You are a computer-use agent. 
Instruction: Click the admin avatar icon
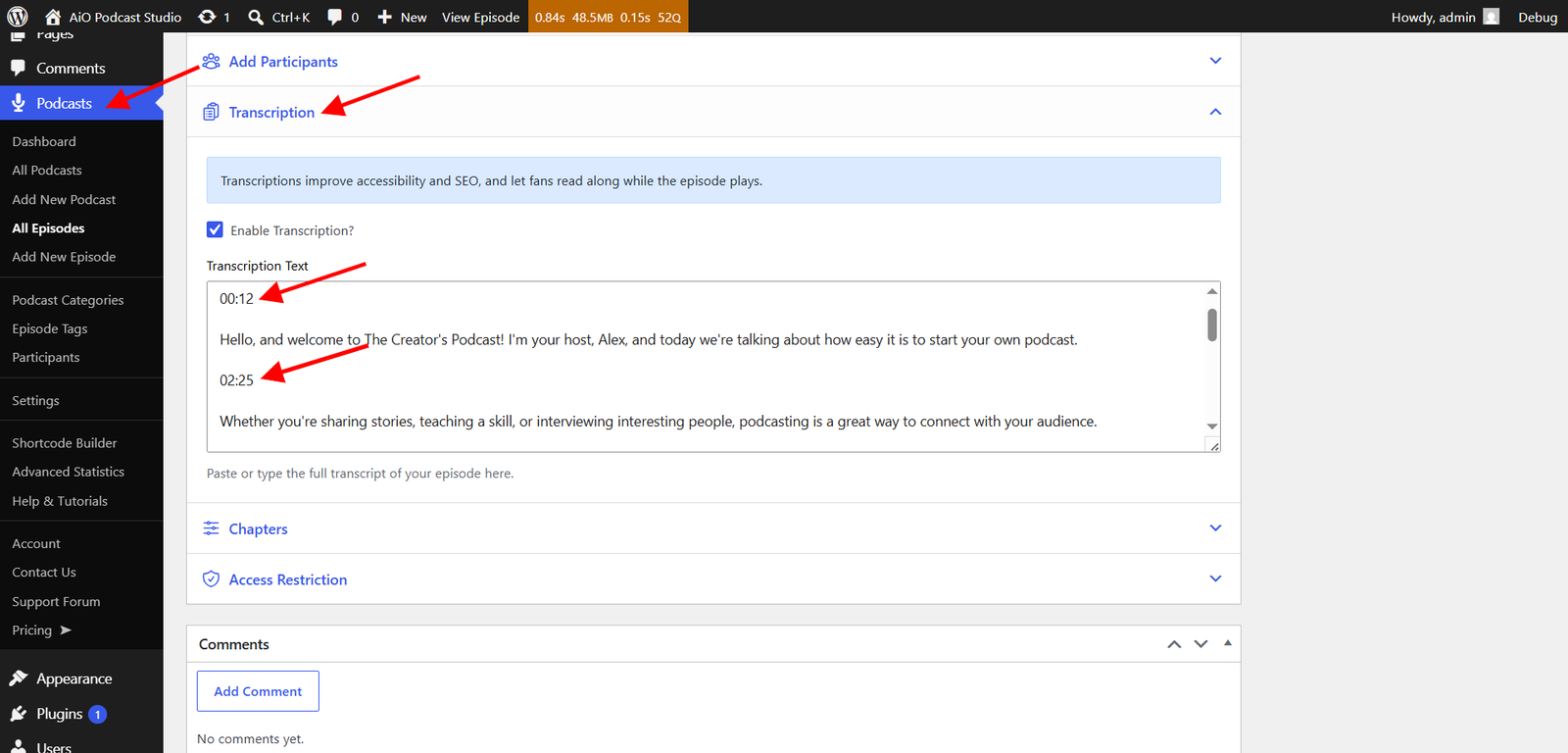(1492, 17)
